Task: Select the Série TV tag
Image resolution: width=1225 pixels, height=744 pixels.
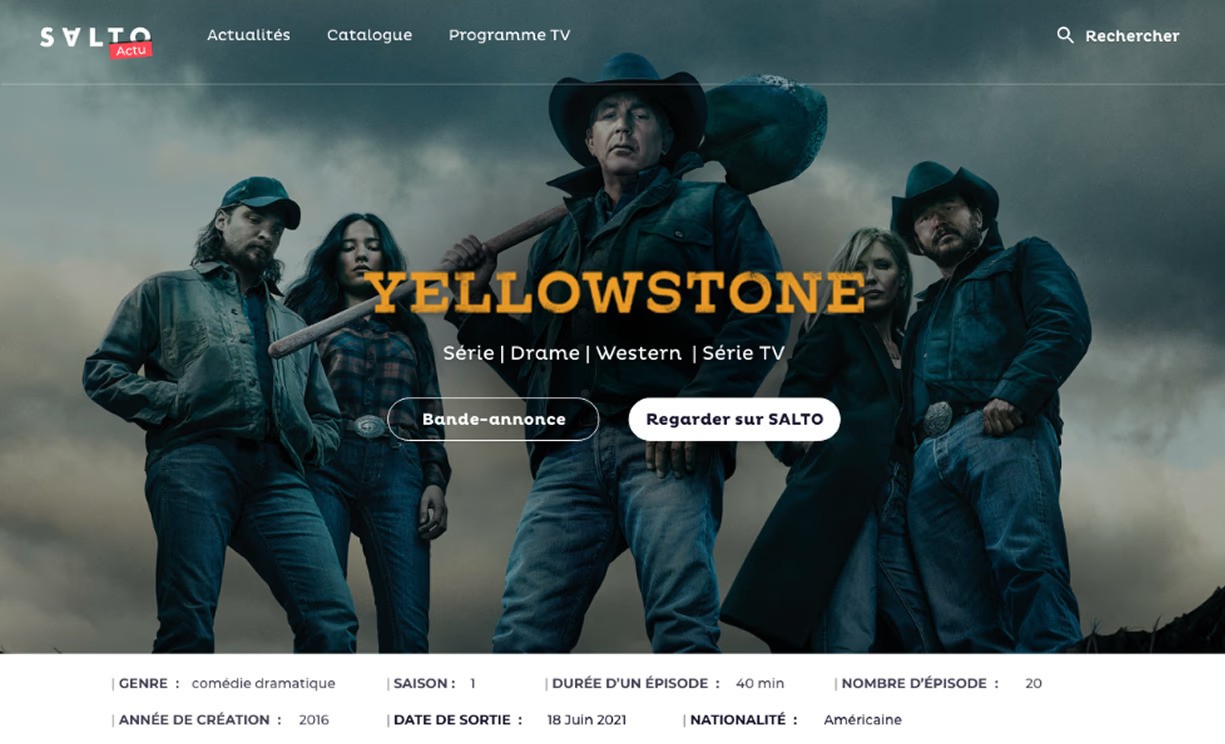Action: 743,353
